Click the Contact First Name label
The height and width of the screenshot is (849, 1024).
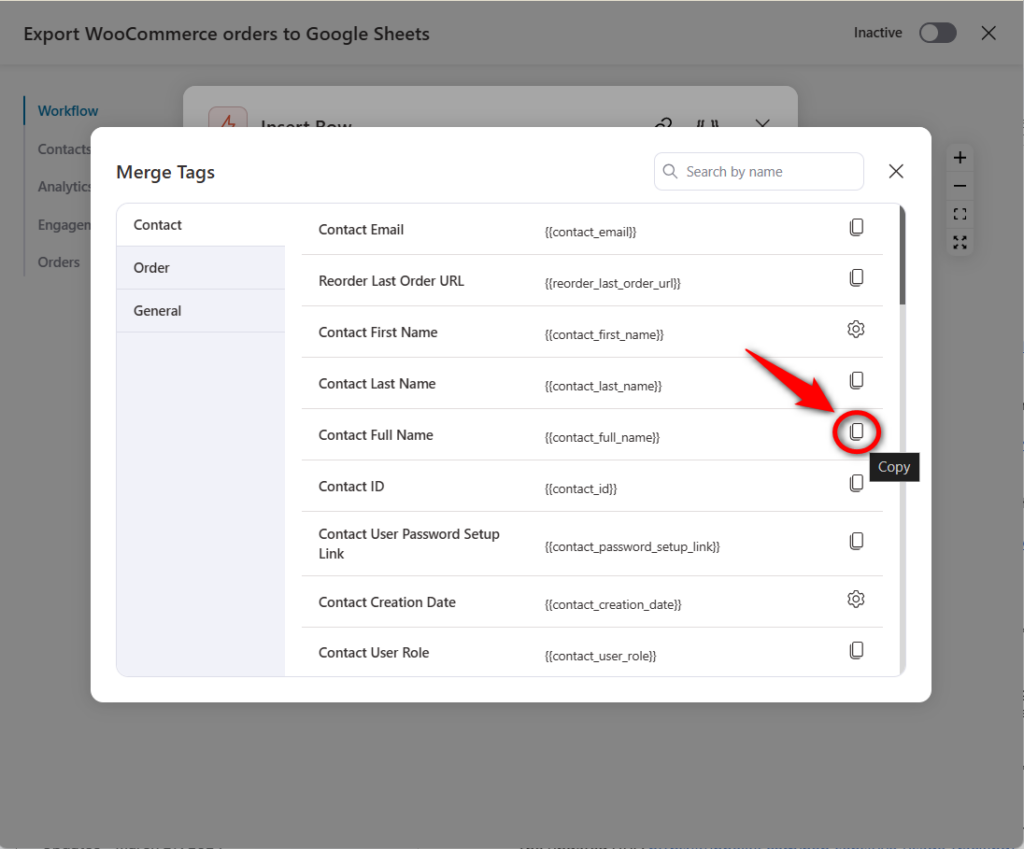pos(378,332)
